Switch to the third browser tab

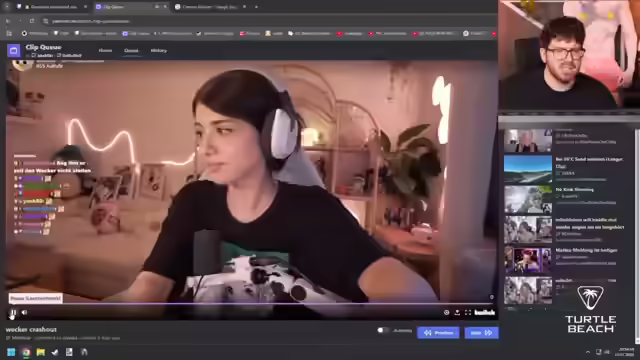point(210,7)
